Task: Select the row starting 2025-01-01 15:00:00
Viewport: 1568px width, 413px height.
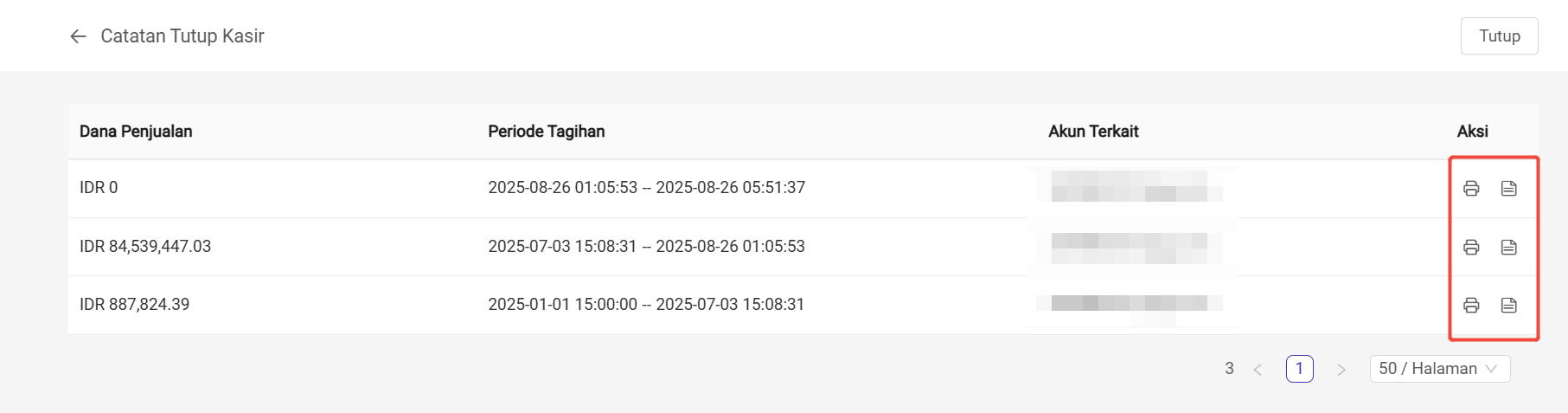Action: pyautogui.click(x=803, y=305)
